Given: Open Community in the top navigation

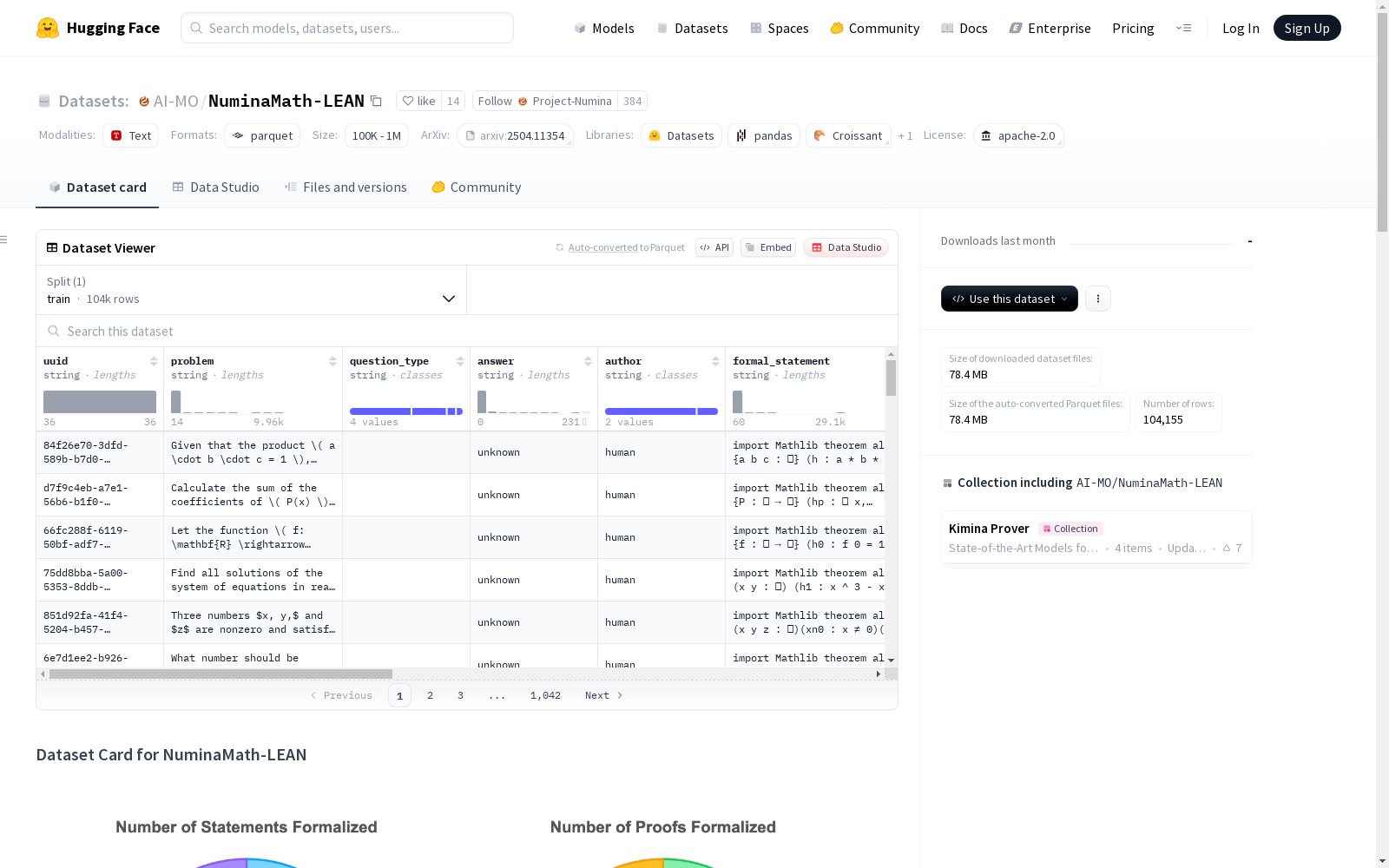Looking at the screenshot, I should click(875, 28).
